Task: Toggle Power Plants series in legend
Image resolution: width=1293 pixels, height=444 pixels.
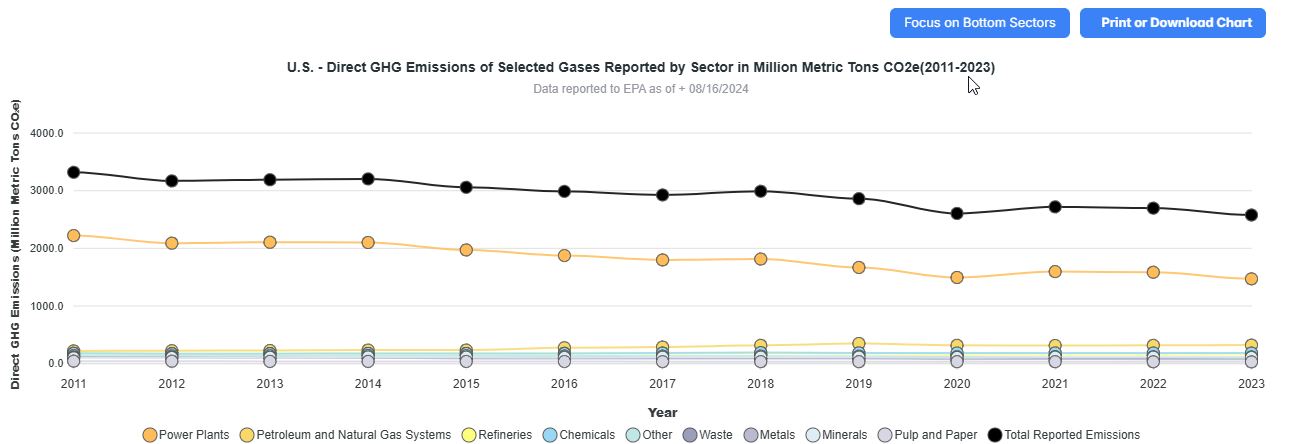Action: point(186,435)
